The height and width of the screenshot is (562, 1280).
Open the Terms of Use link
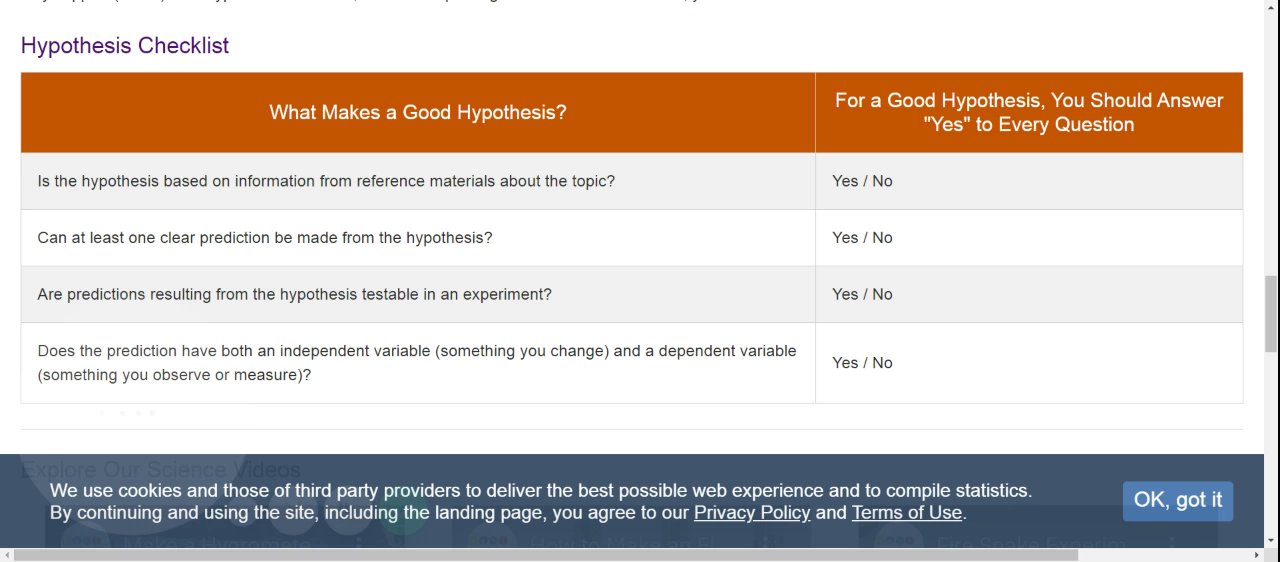pos(906,513)
